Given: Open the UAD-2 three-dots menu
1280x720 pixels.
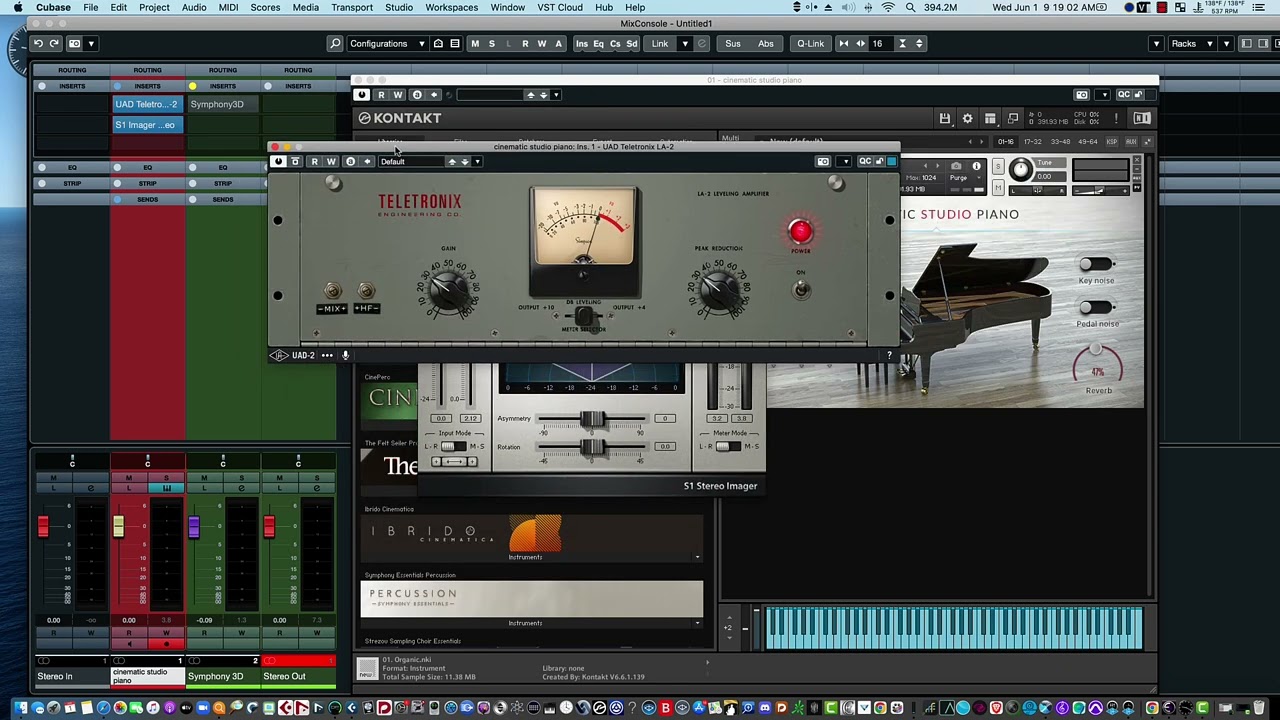Looking at the screenshot, I should [x=327, y=355].
